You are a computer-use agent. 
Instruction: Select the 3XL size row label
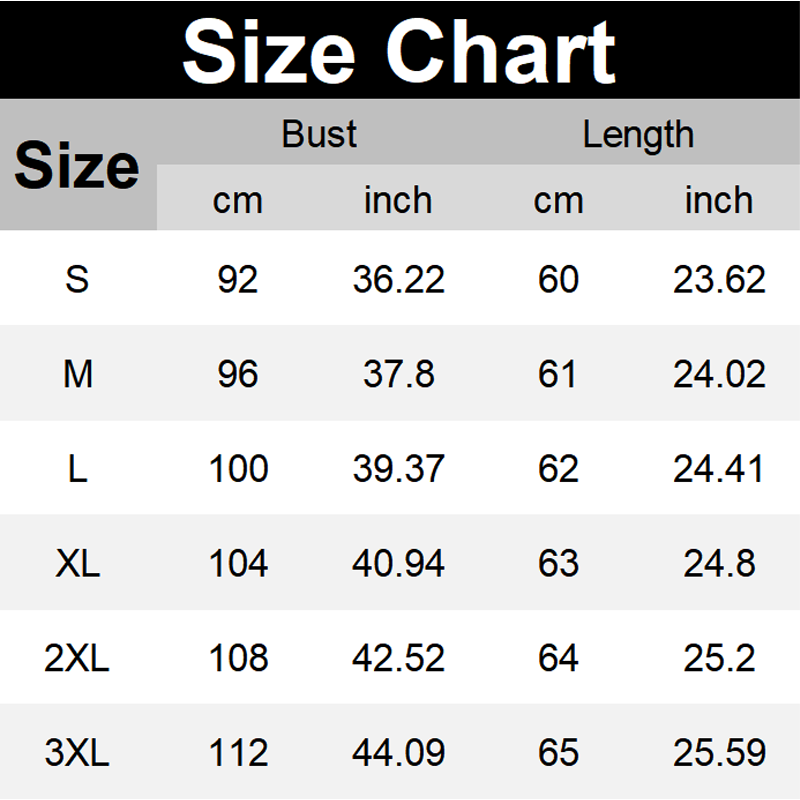click(x=77, y=752)
